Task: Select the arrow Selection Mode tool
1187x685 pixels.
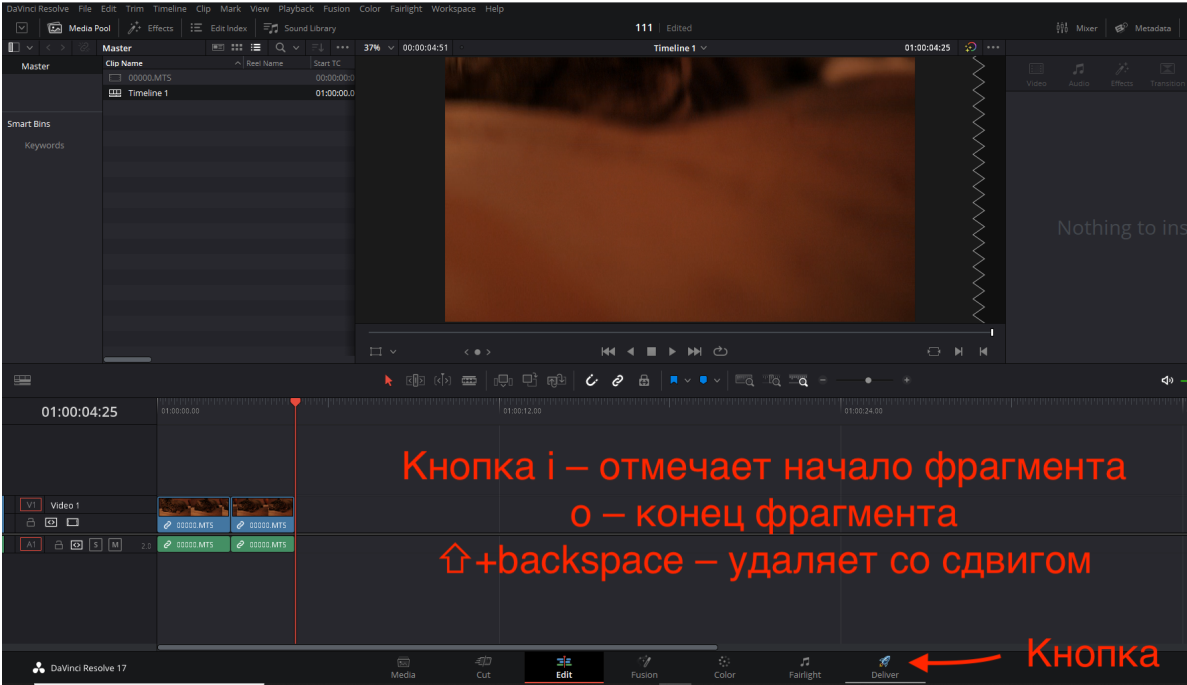Action: click(x=388, y=381)
